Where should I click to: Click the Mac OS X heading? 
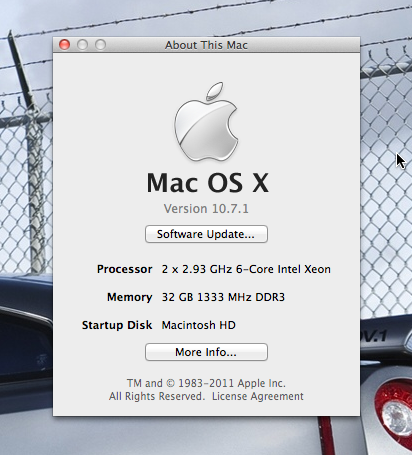207,183
